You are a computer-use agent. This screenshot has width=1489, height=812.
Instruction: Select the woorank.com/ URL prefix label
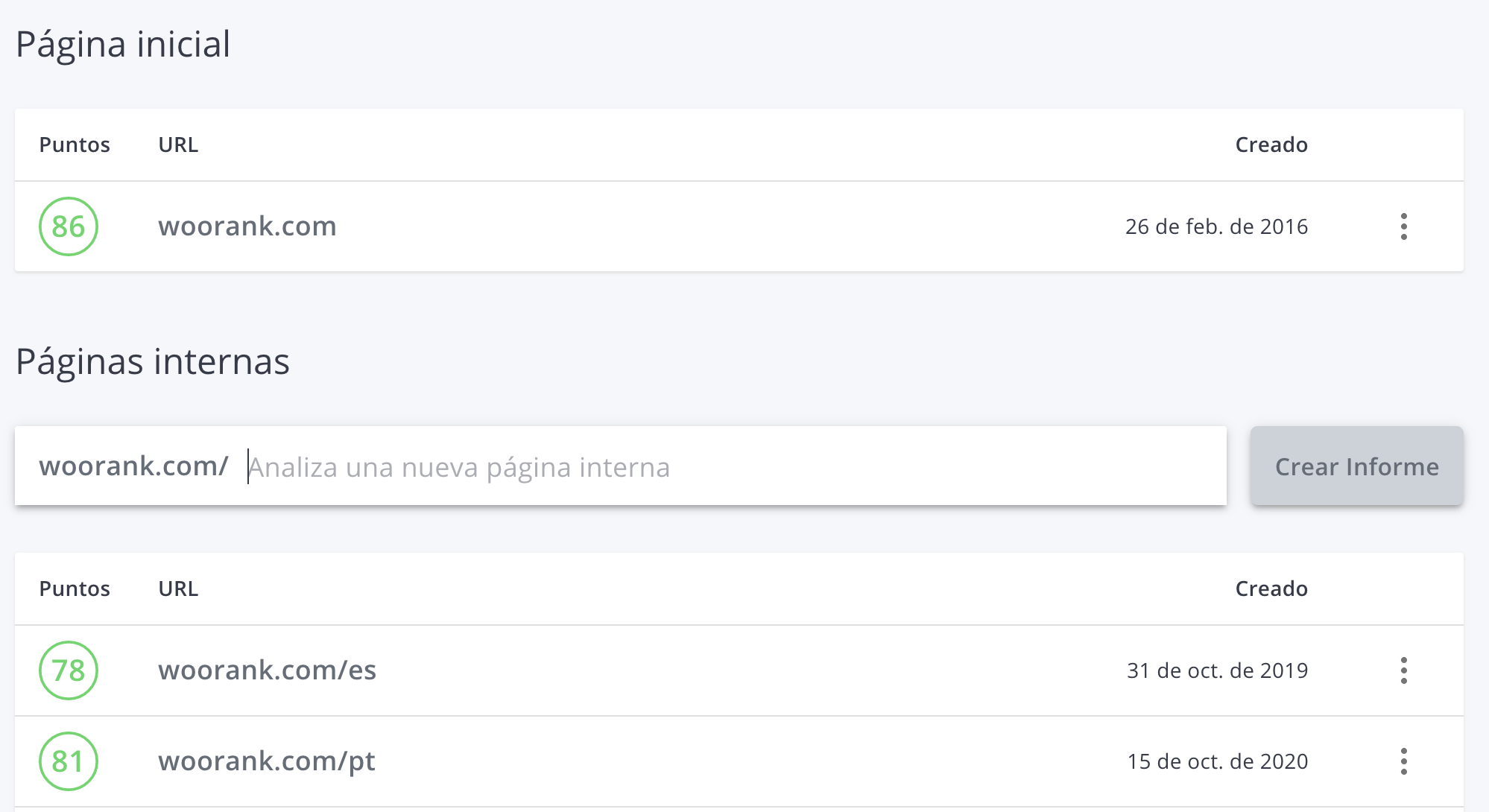point(133,466)
